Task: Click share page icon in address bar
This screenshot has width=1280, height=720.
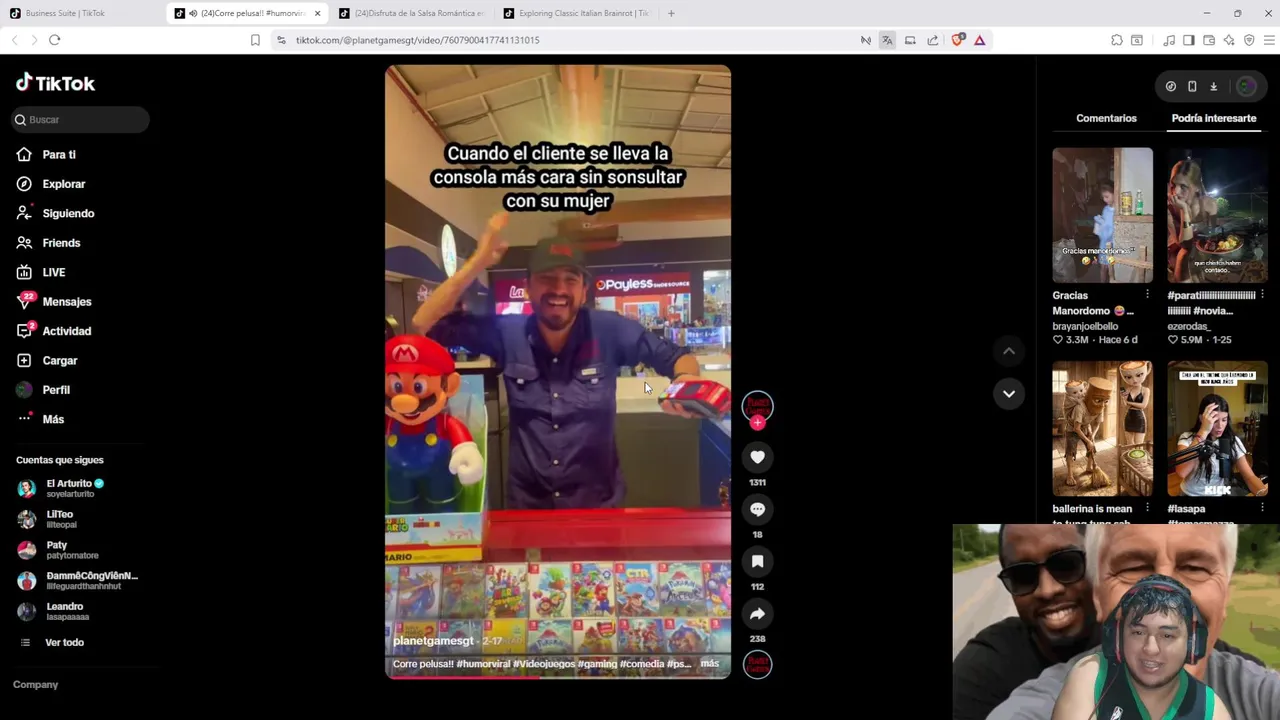Action: click(932, 40)
